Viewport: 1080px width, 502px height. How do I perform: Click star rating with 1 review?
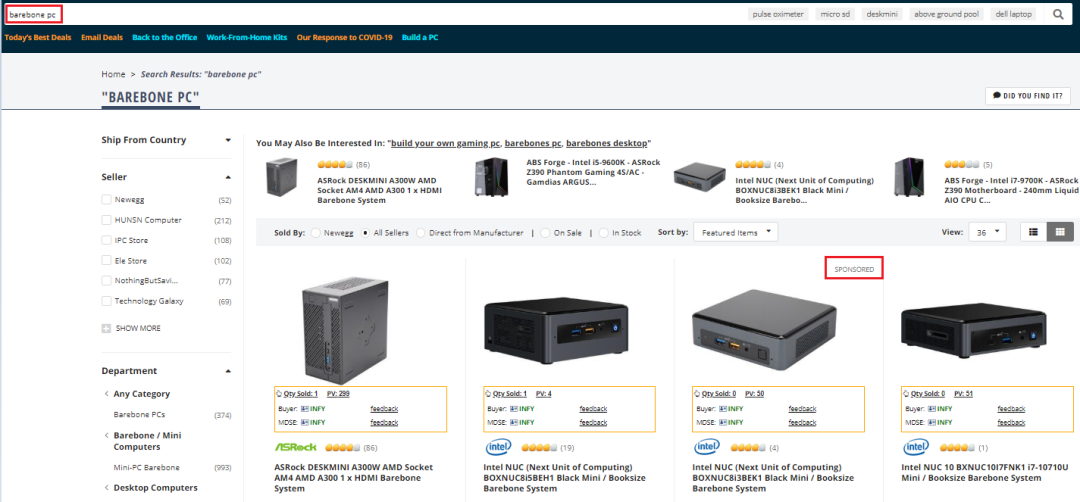[x=958, y=448]
